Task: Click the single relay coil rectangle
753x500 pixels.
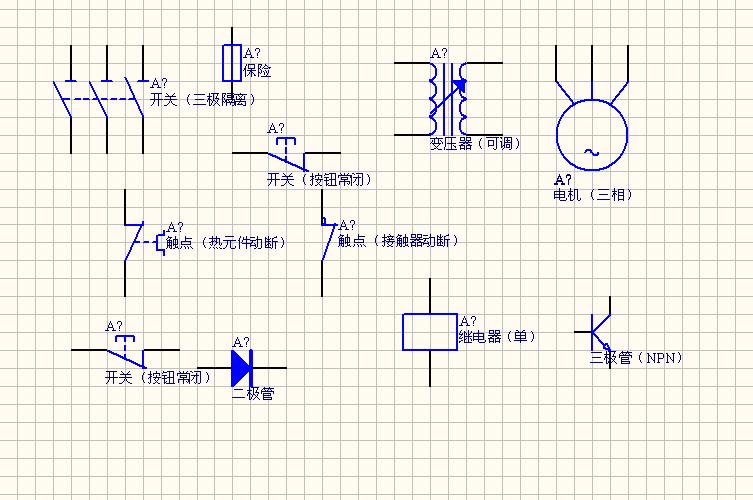Action: point(430,332)
